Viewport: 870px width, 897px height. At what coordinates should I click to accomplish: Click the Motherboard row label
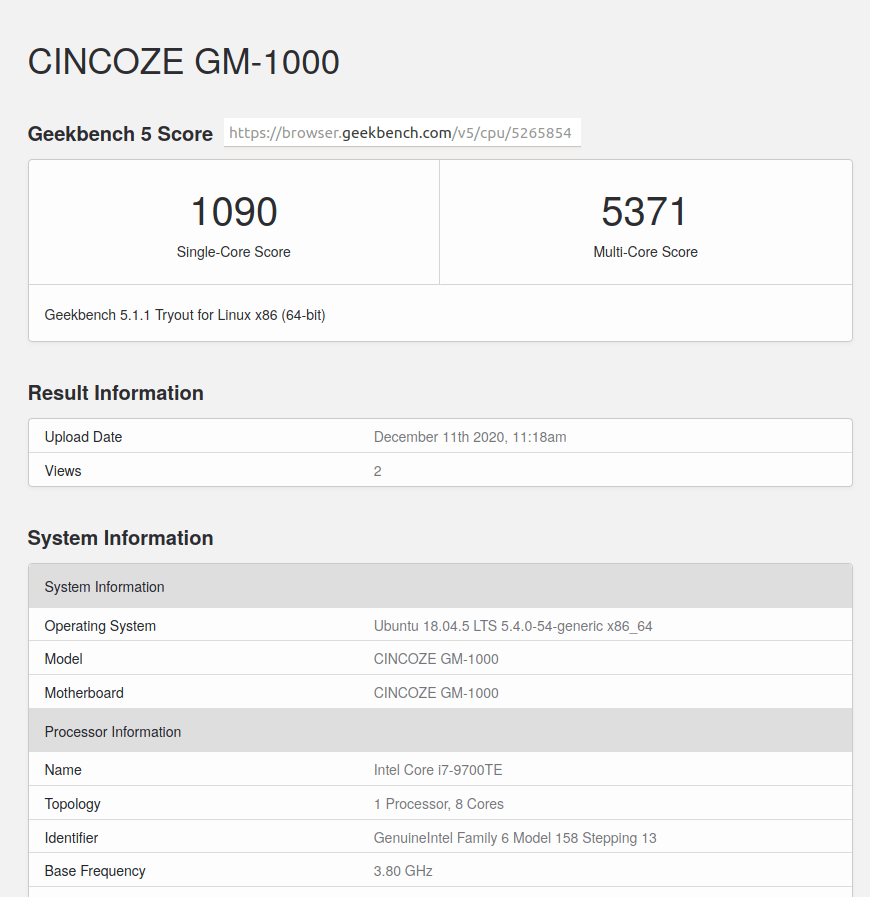tap(84, 693)
